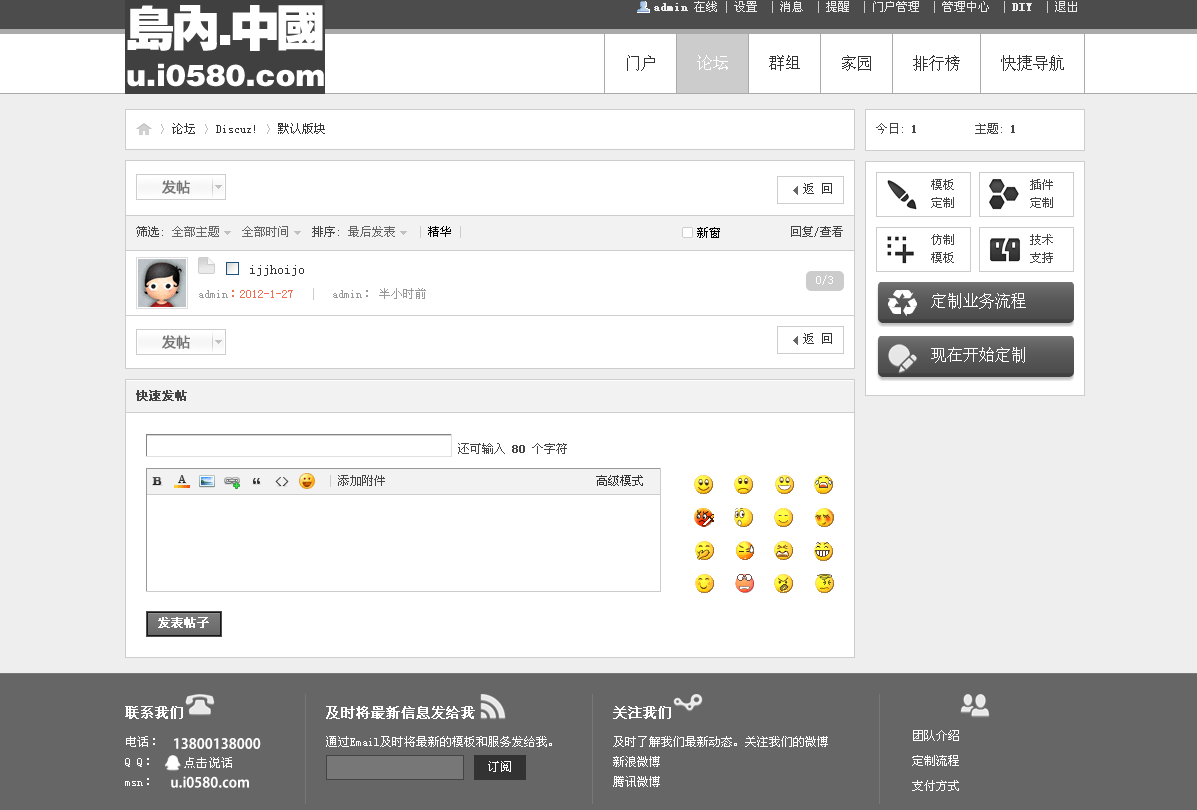Click the 发表帖子 submit post button
This screenshot has height=810, width=1197.
[x=183, y=623]
